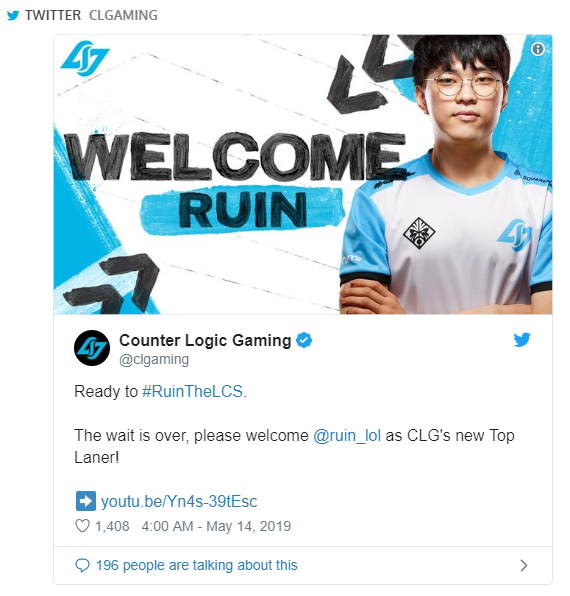Click the Twitter logo inside the tweet card

click(x=522, y=340)
